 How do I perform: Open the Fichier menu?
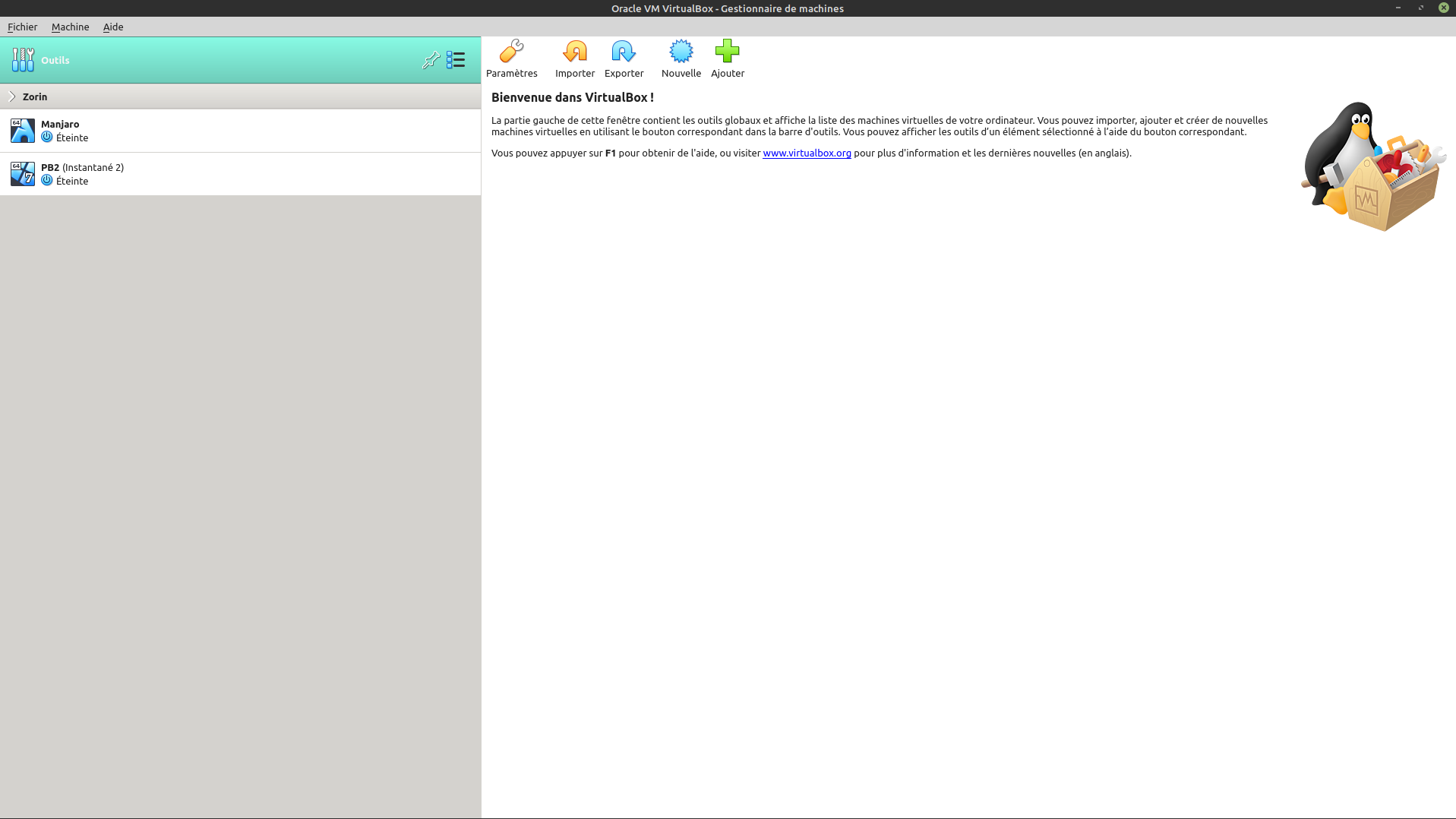tap(22, 27)
